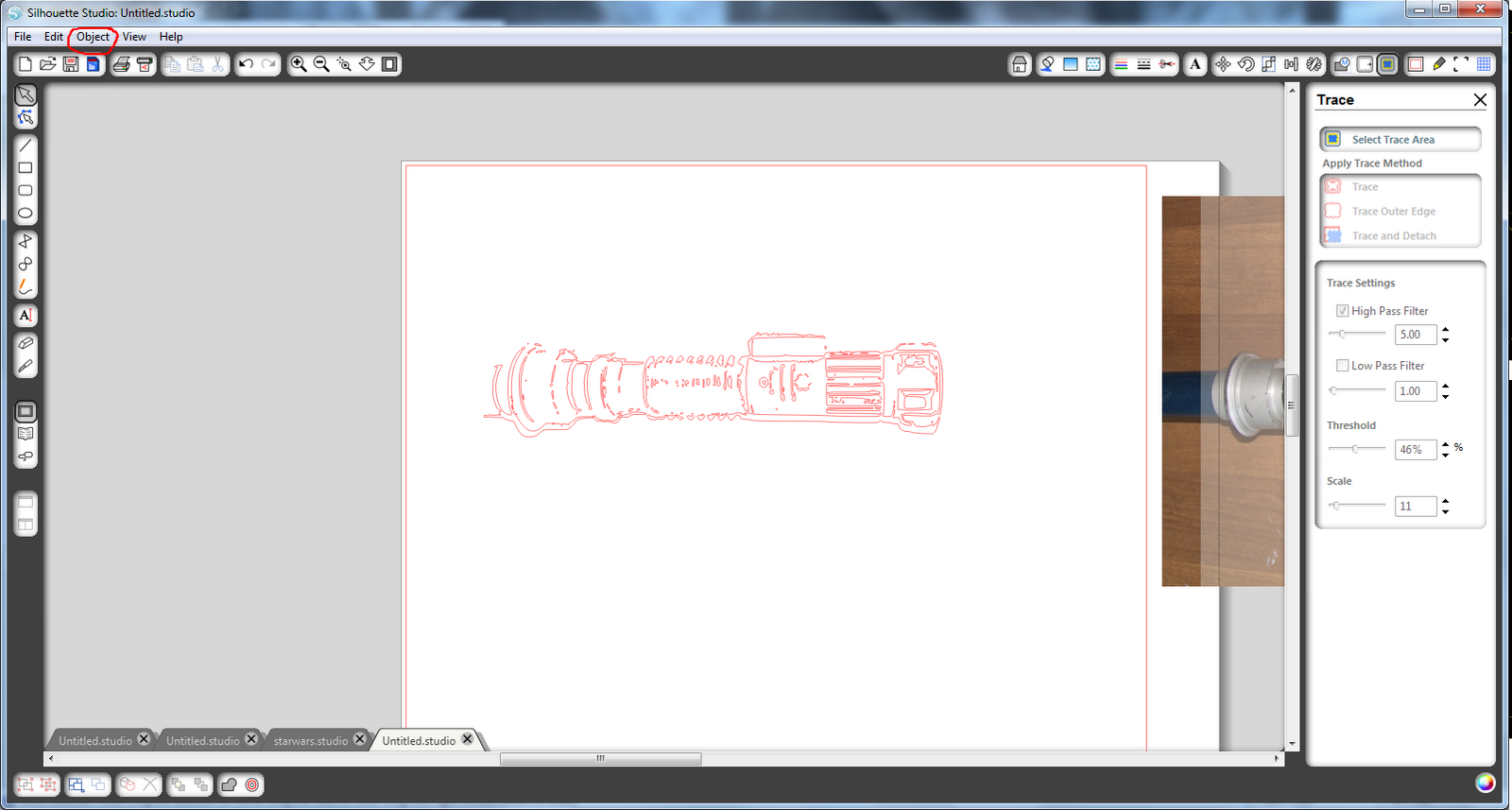Open a file with the folder icon

48,64
